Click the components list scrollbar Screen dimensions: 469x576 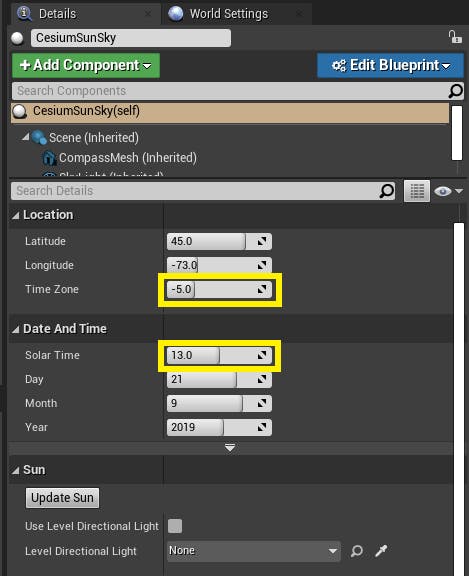[x=457, y=133]
